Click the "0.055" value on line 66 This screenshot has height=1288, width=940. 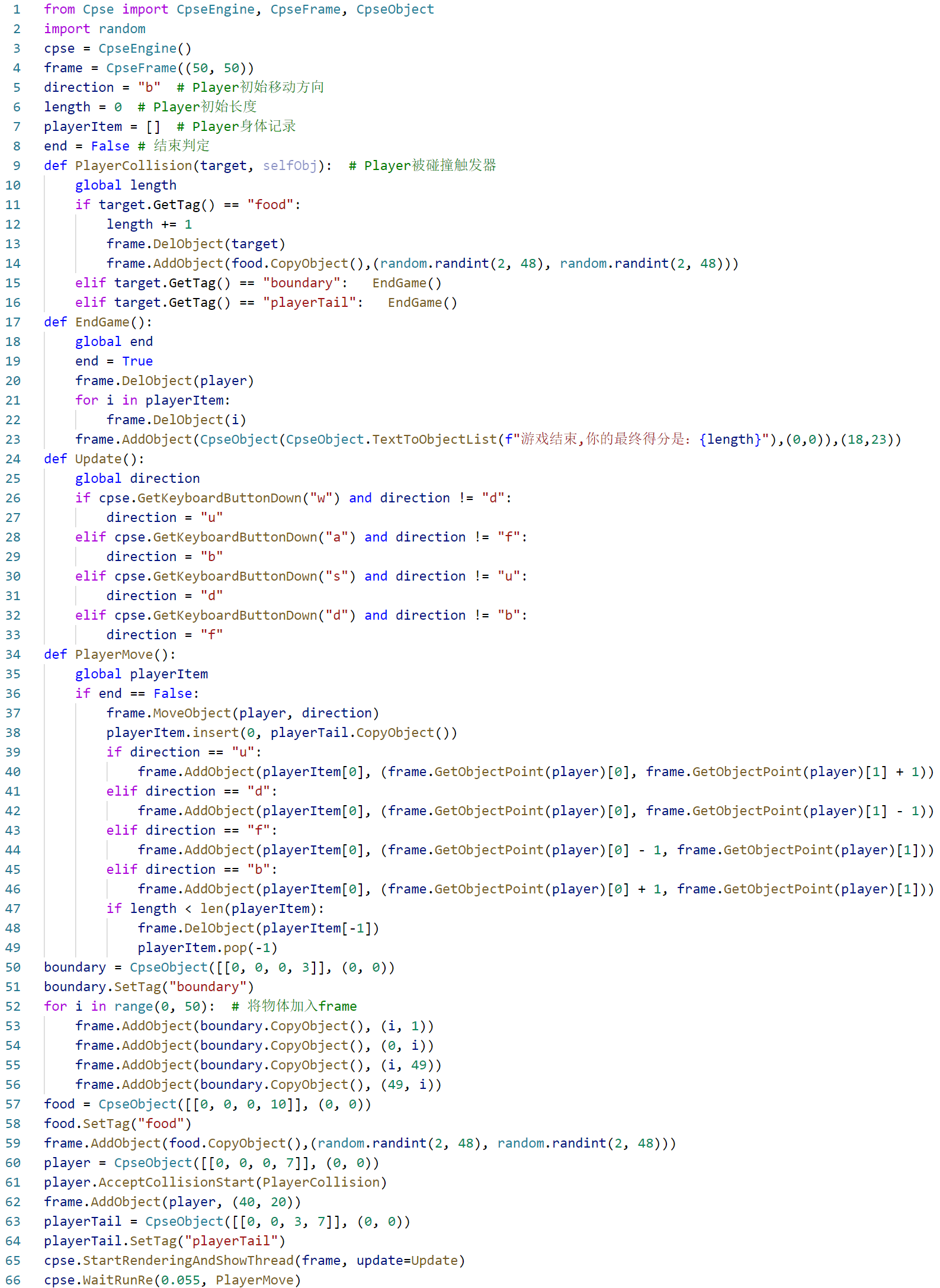tap(181, 1280)
